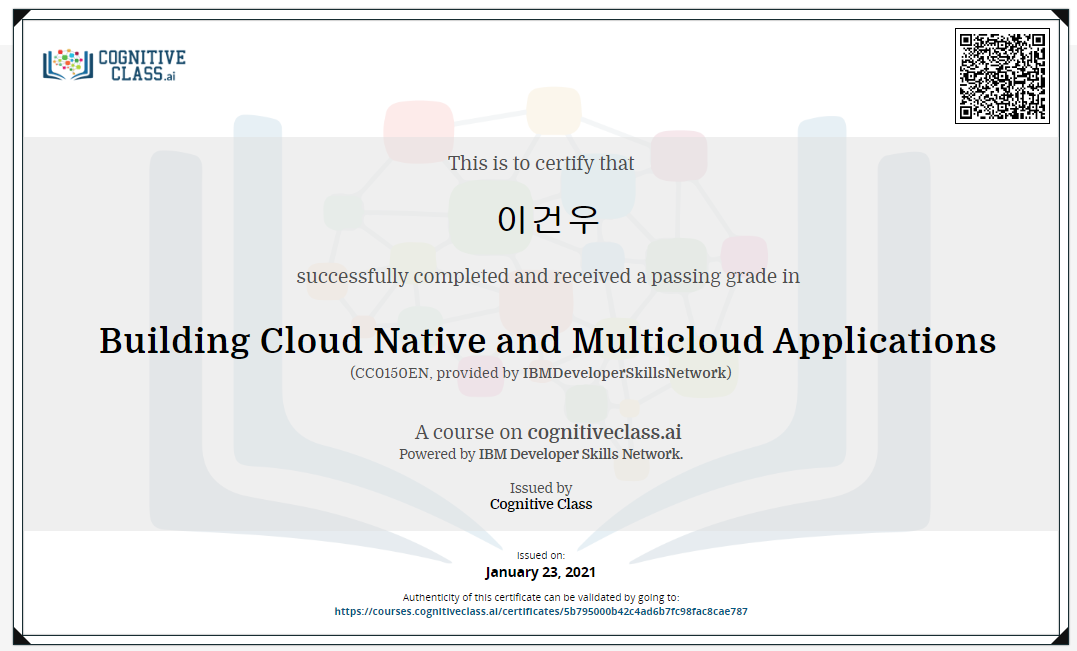Click the course code line containing CC0150EN
This screenshot has width=1077, height=651.
(x=541, y=373)
